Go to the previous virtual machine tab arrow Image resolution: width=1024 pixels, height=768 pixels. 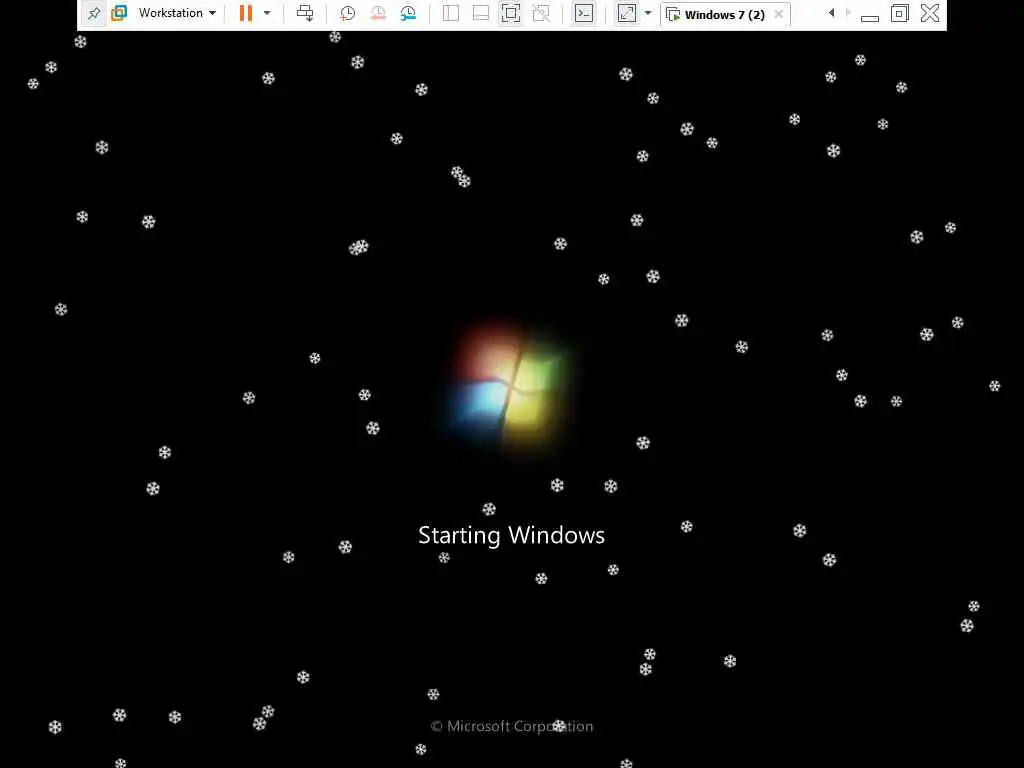coord(831,13)
